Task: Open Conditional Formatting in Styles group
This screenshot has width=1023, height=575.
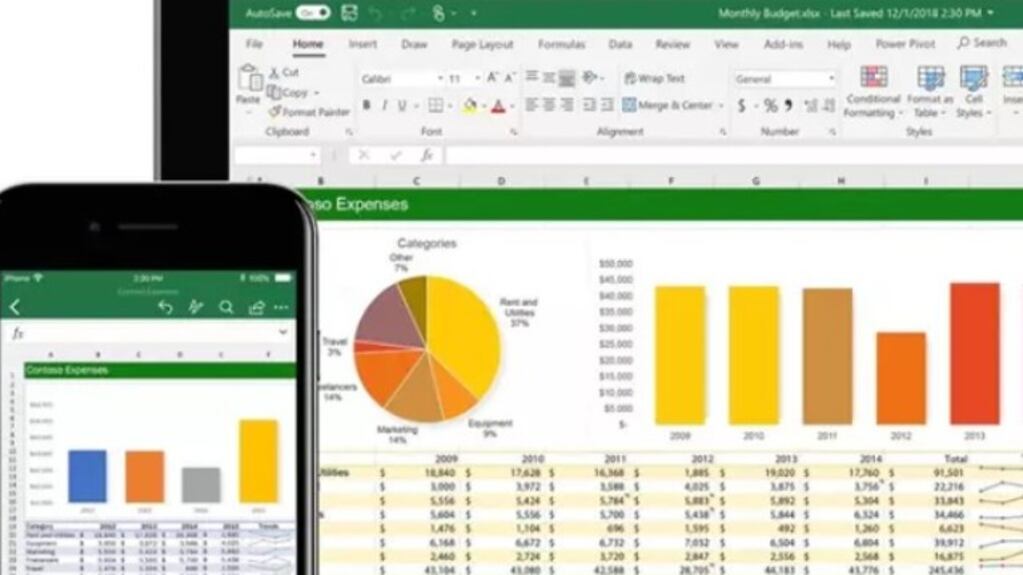Action: [873, 92]
